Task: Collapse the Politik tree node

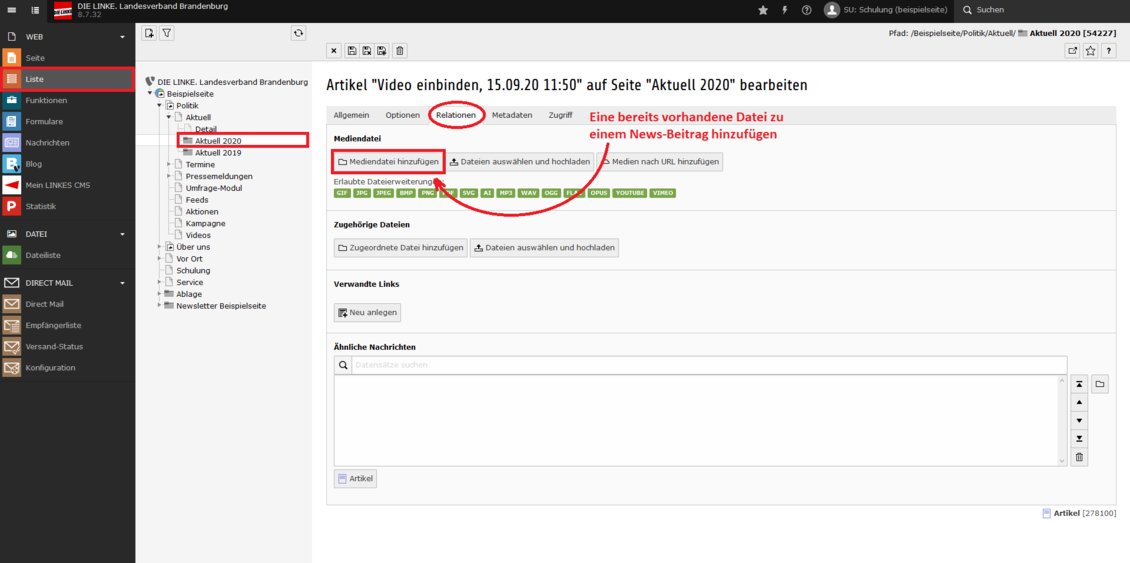Action: coord(159,105)
